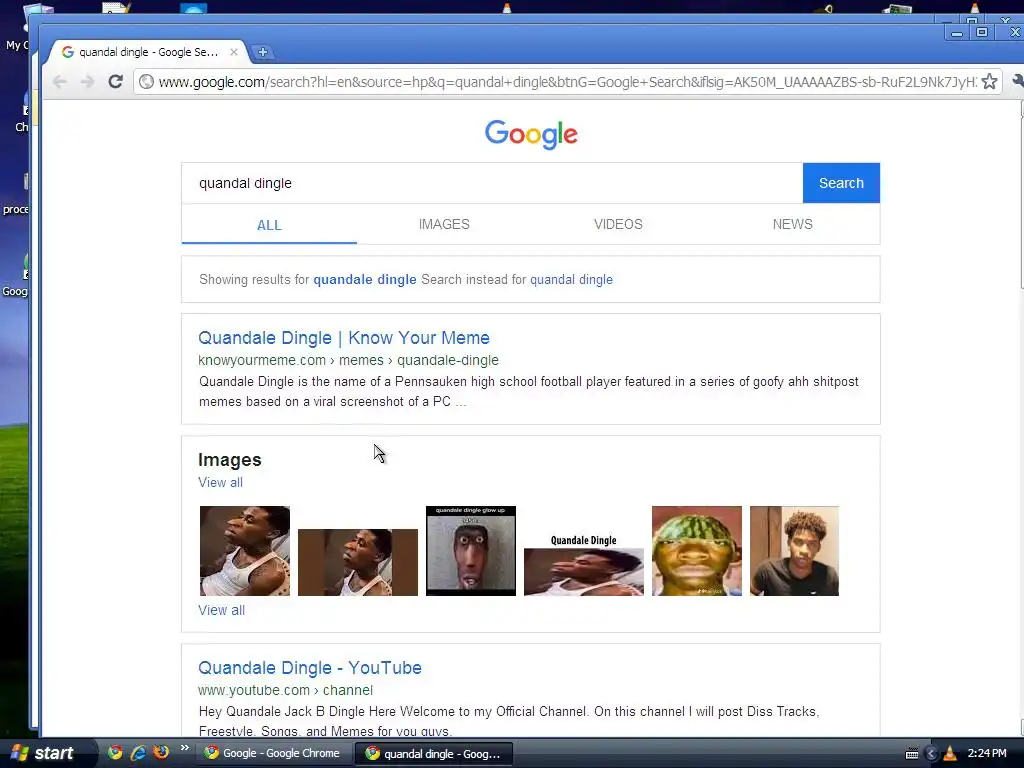Close the quandal dingle browser tab
Viewport: 1024px width, 768px height.
point(234,52)
